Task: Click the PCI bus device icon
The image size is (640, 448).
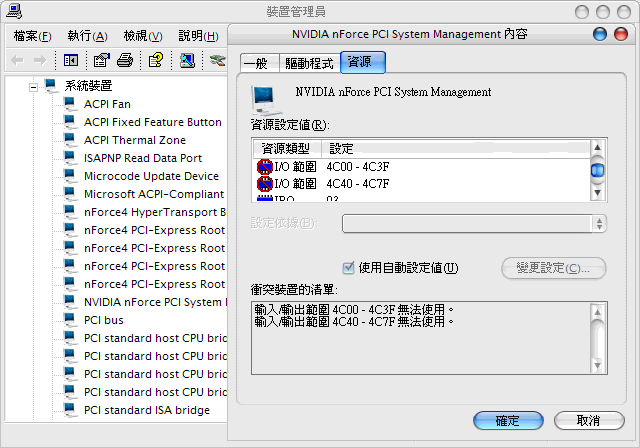Action: [x=71, y=320]
